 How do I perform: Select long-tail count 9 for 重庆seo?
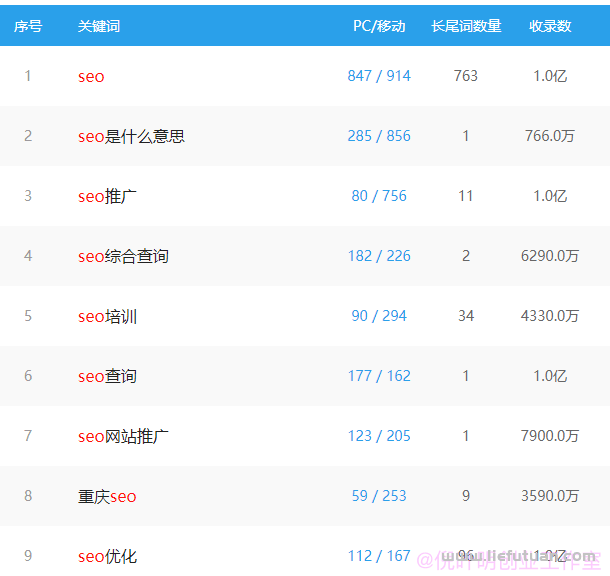[x=466, y=496]
